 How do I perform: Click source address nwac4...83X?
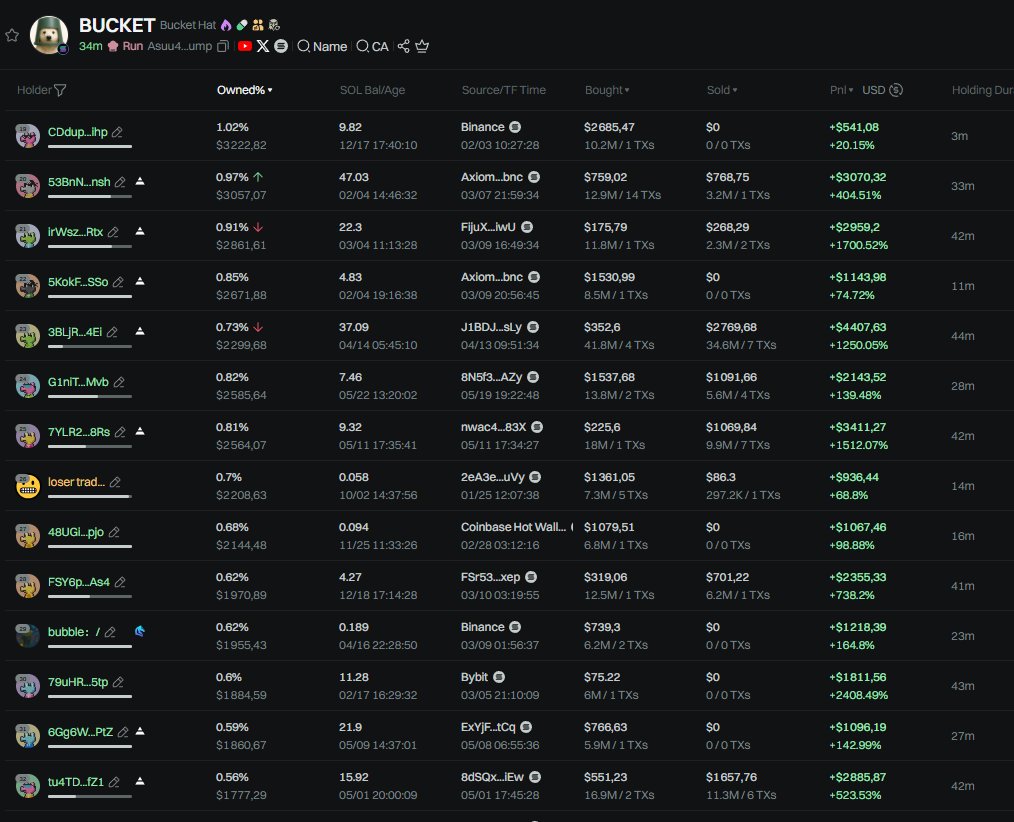[493, 427]
